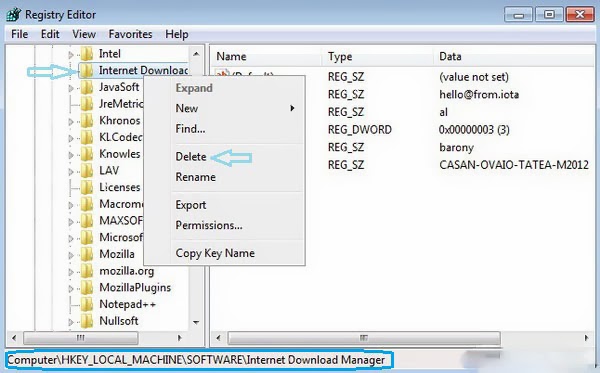Image resolution: width=600 pixels, height=373 pixels.
Task: Click the tree pane horizontal scrollbar thumb
Action: [x=80, y=338]
